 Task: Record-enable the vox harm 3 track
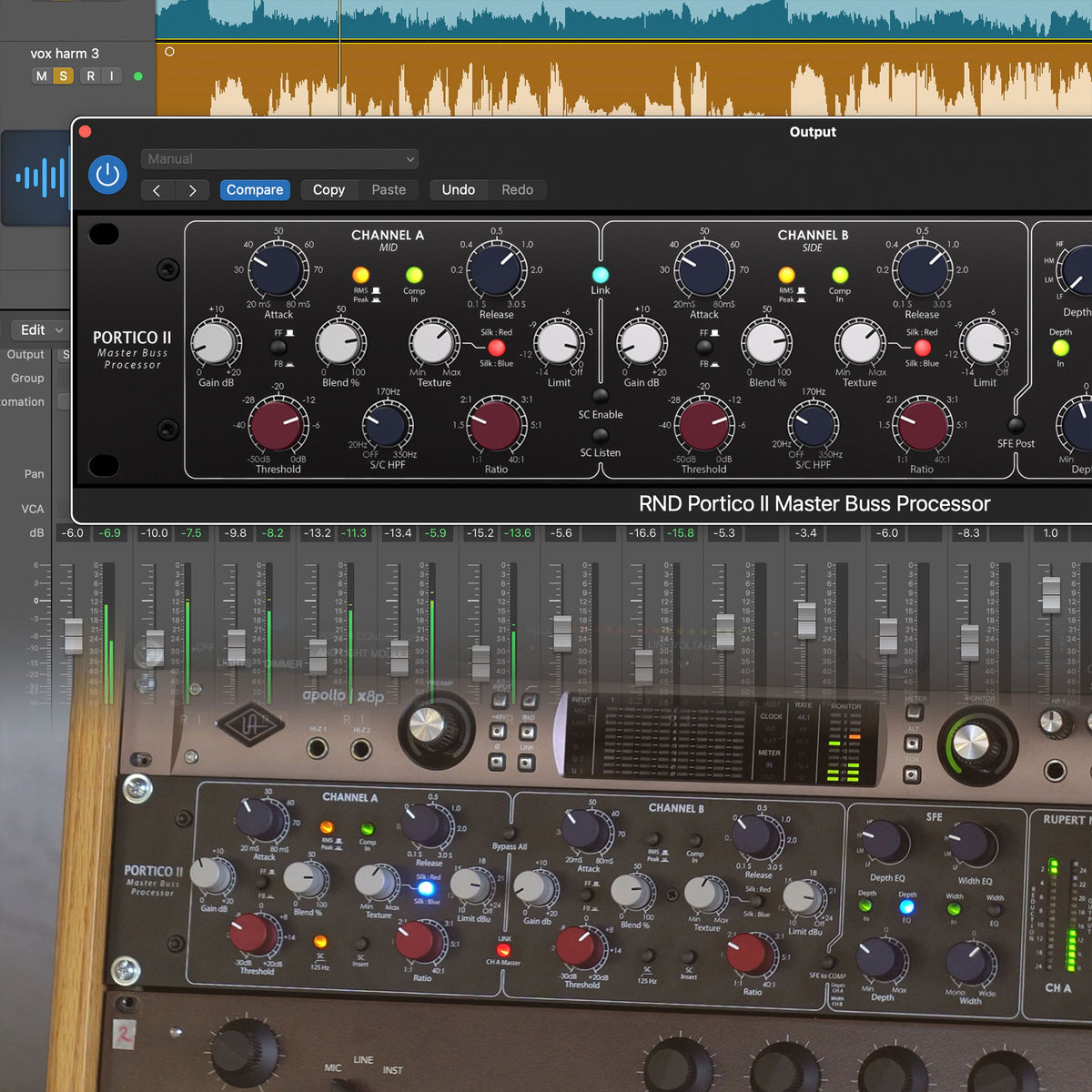pyautogui.click(x=90, y=76)
